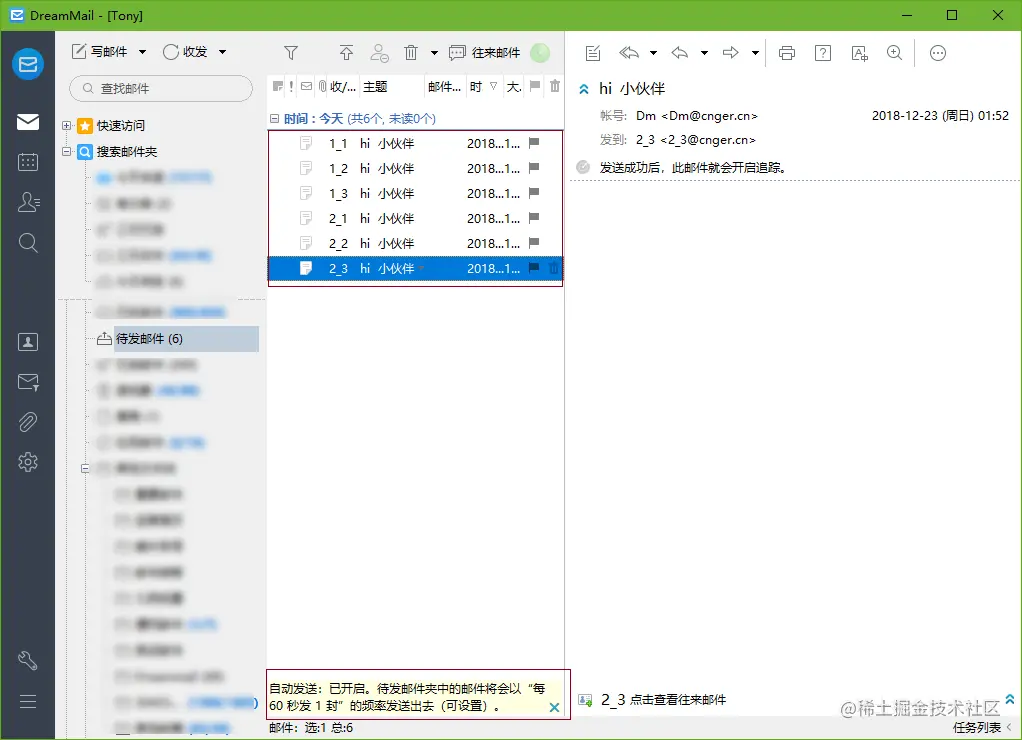Screen dimensions: 1022x740
Task: Print the current email
Action: 787,53
